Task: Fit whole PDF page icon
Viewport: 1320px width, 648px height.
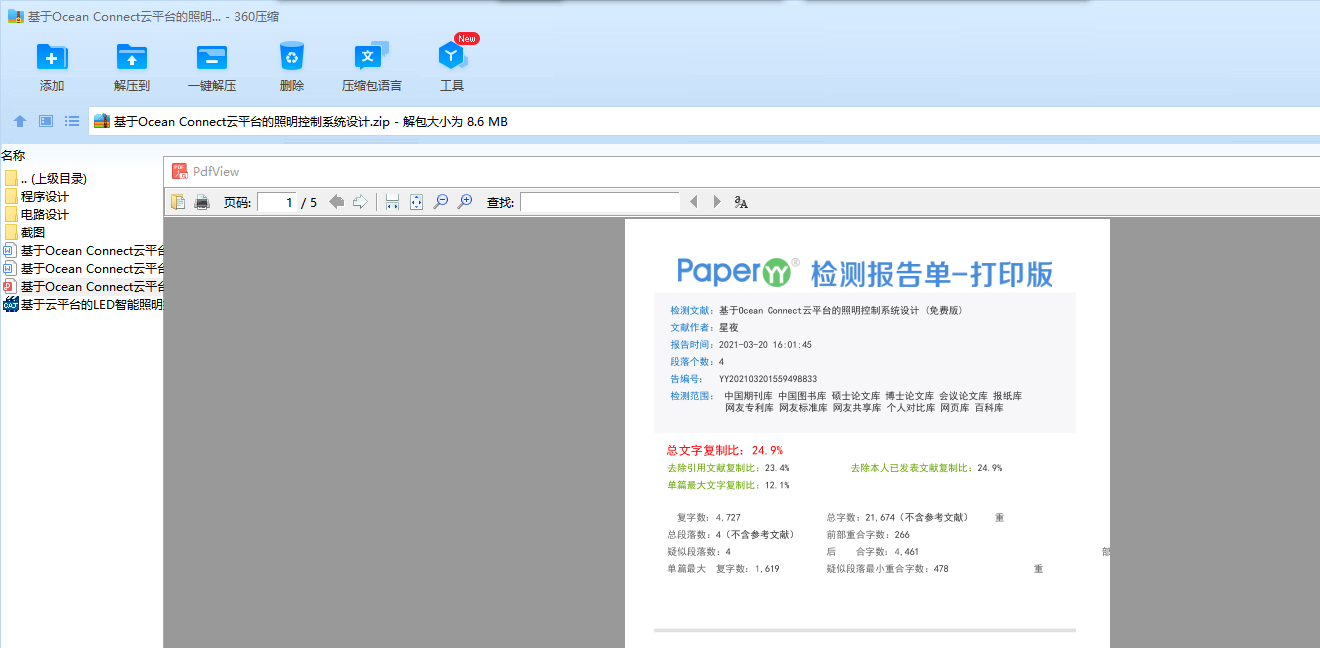Action: [x=416, y=202]
